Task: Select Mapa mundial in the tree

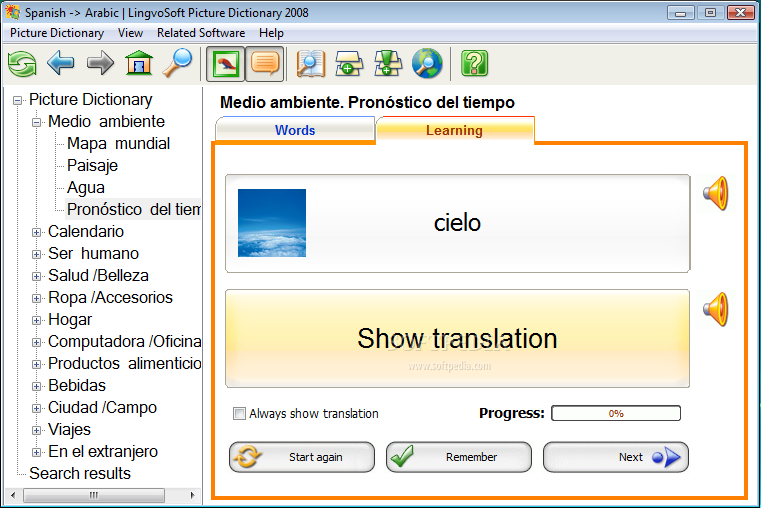Action: [118, 144]
